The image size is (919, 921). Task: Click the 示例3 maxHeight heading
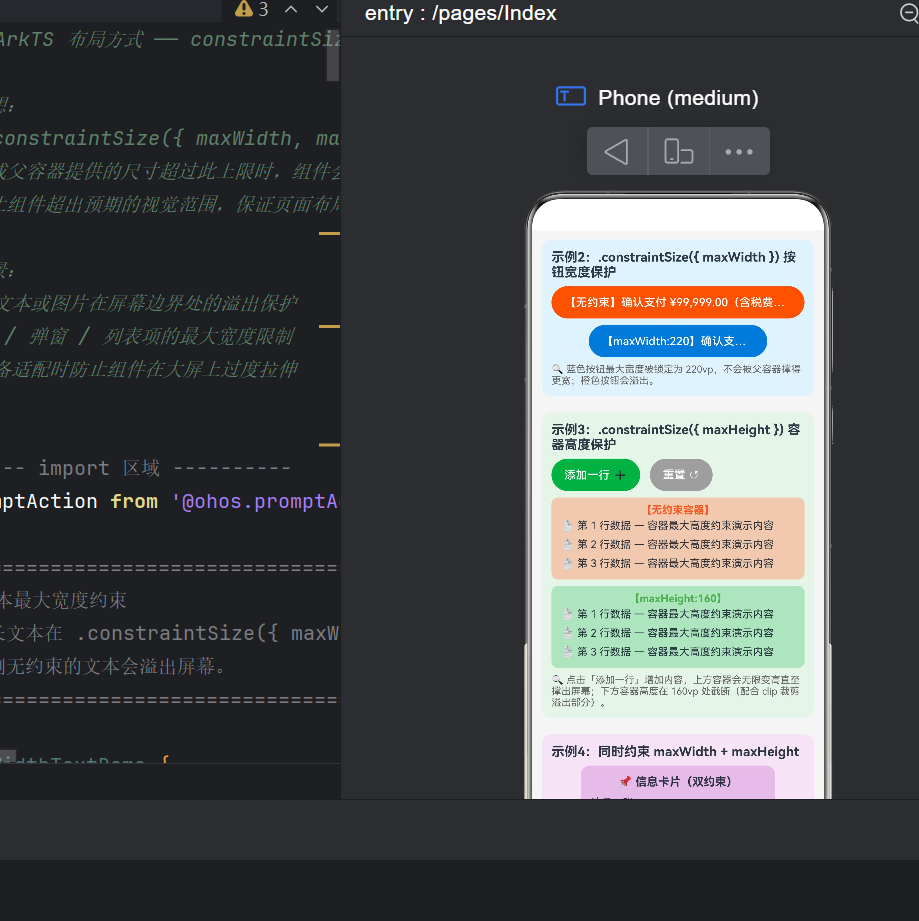click(675, 437)
